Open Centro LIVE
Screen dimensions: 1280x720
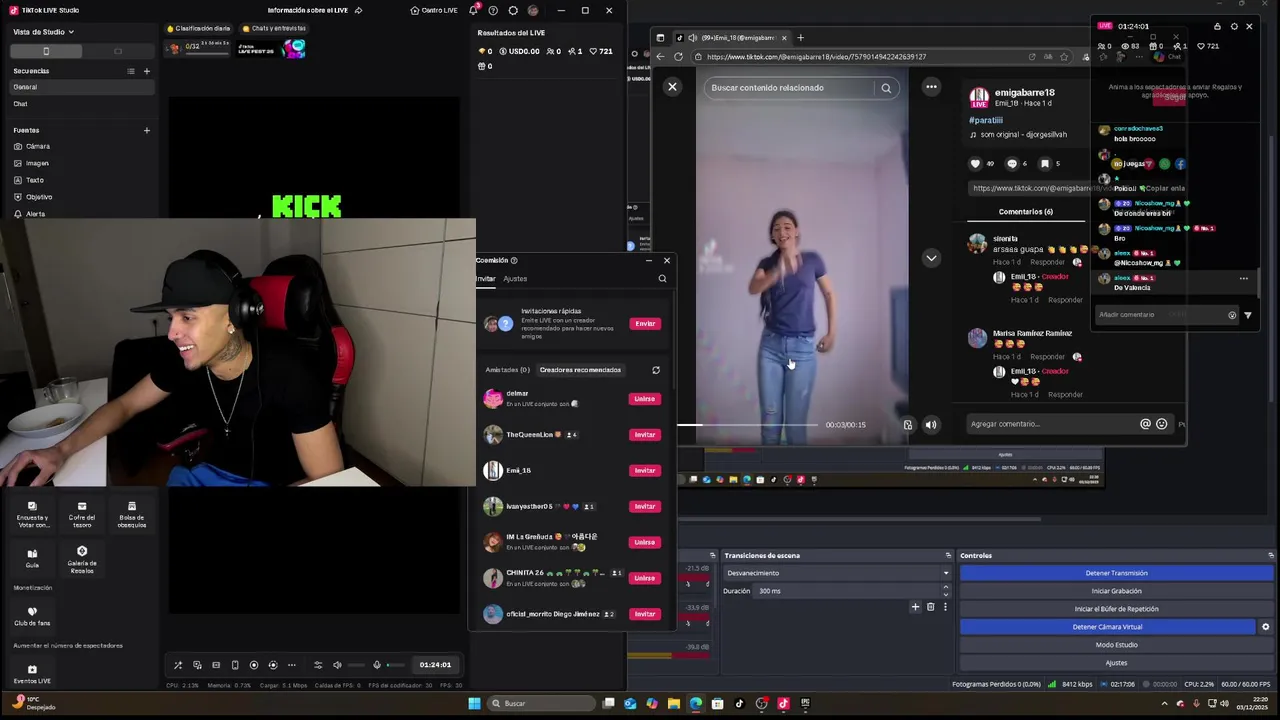click(434, 10)
